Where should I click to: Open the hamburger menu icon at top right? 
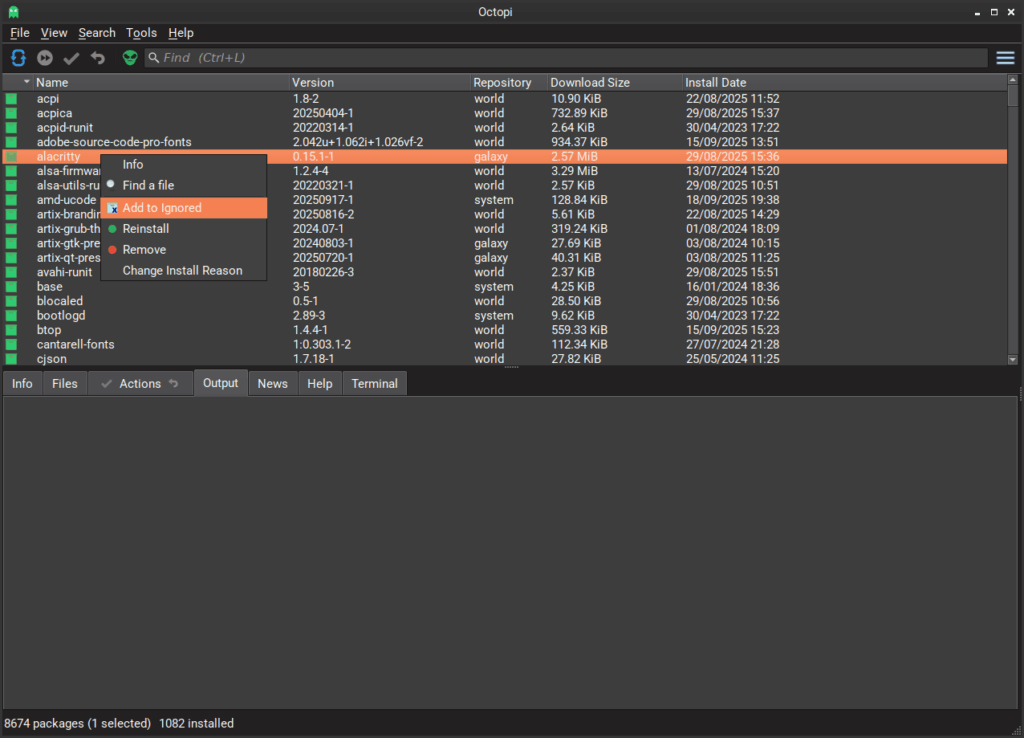click(x=1005, y=58)
